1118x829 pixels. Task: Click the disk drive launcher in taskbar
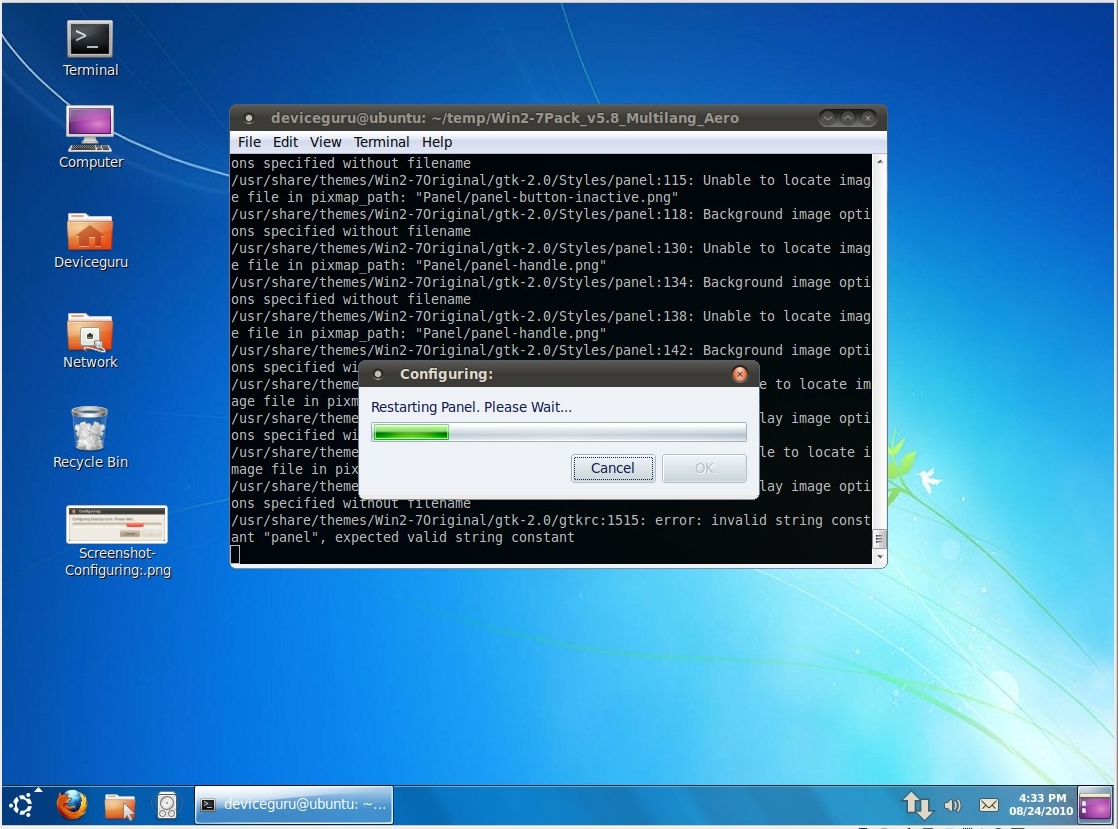click(x=167, y=805)
